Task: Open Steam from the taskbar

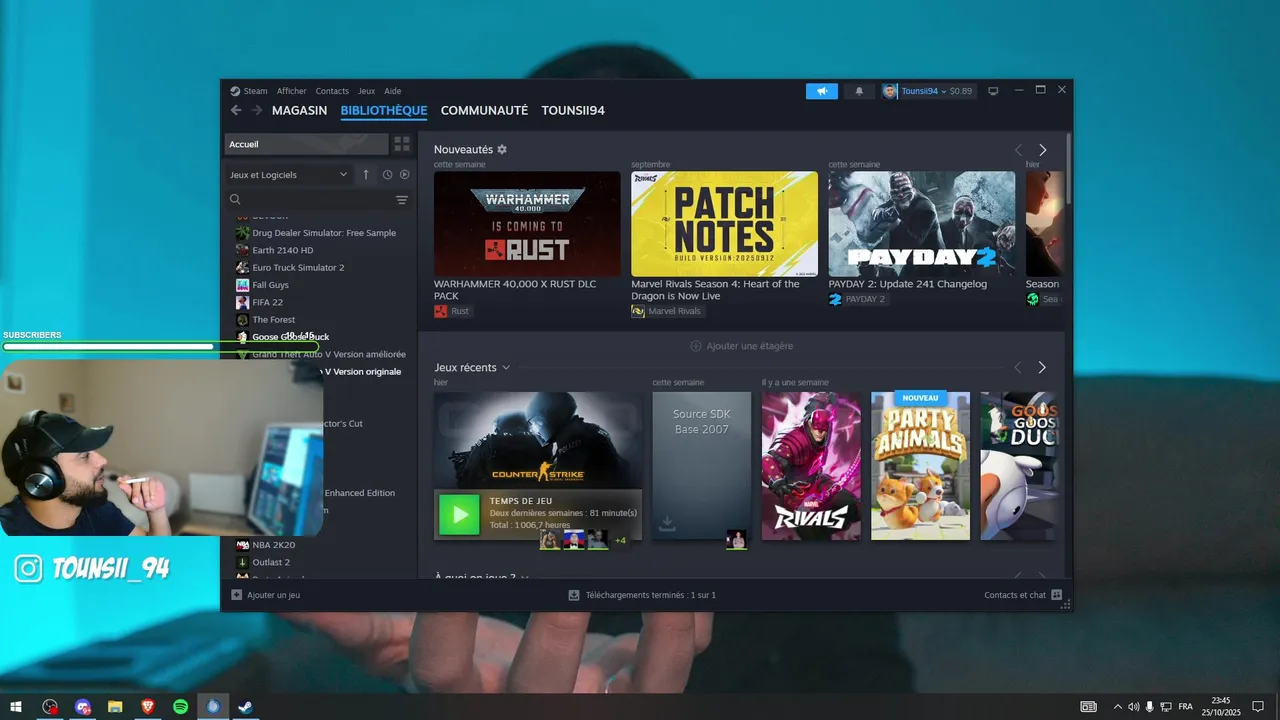Action: 245,707
